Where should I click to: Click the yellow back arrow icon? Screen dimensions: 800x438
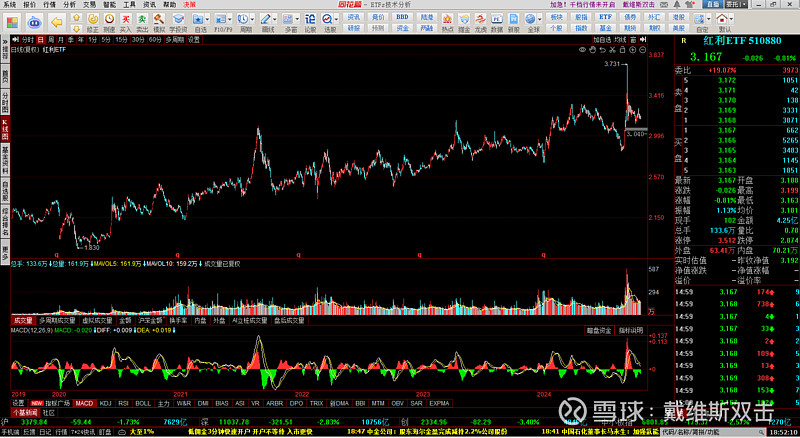57,22
